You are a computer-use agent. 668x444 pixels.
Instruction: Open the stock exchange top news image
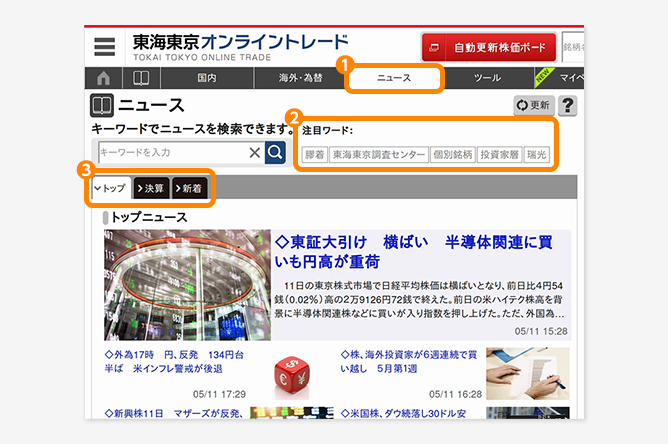187,285
